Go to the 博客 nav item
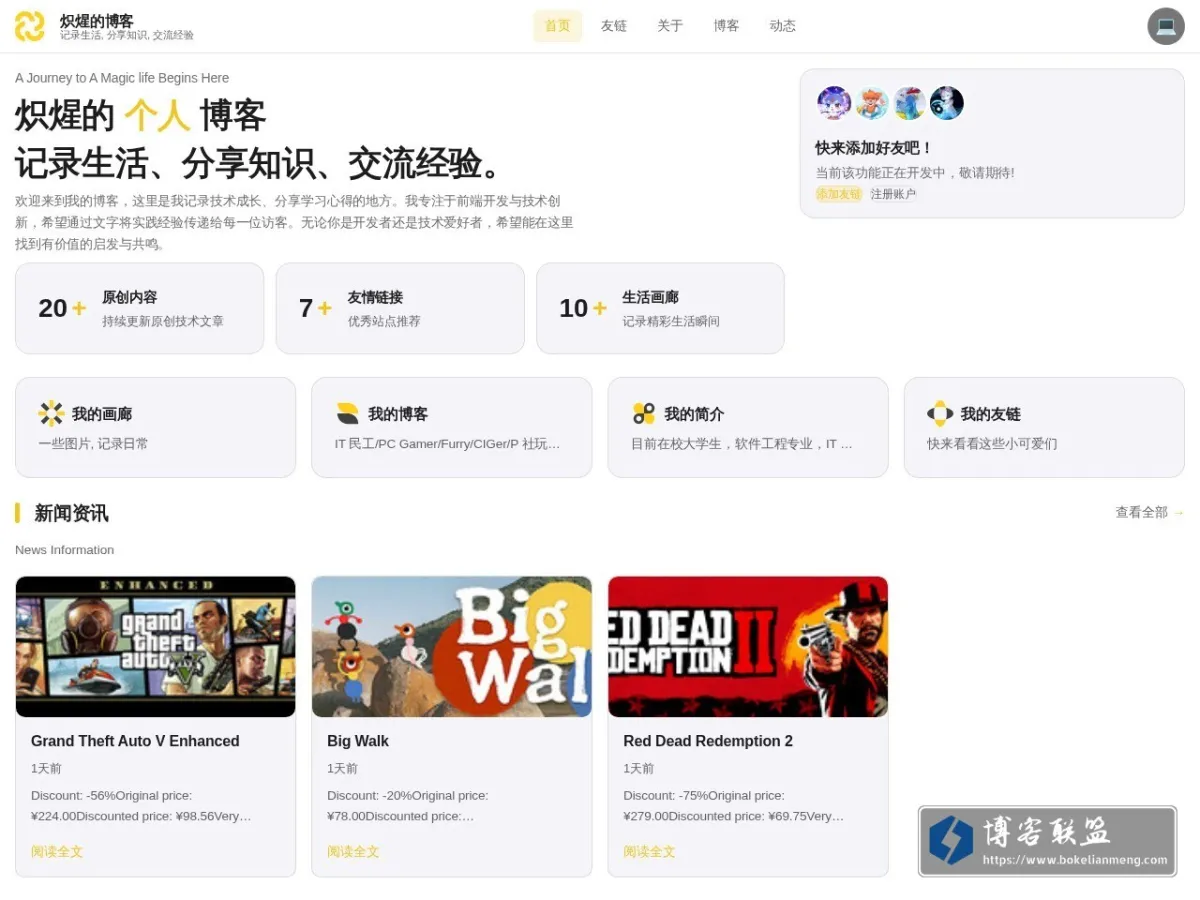1200x900 pixels. click(726, 26)
